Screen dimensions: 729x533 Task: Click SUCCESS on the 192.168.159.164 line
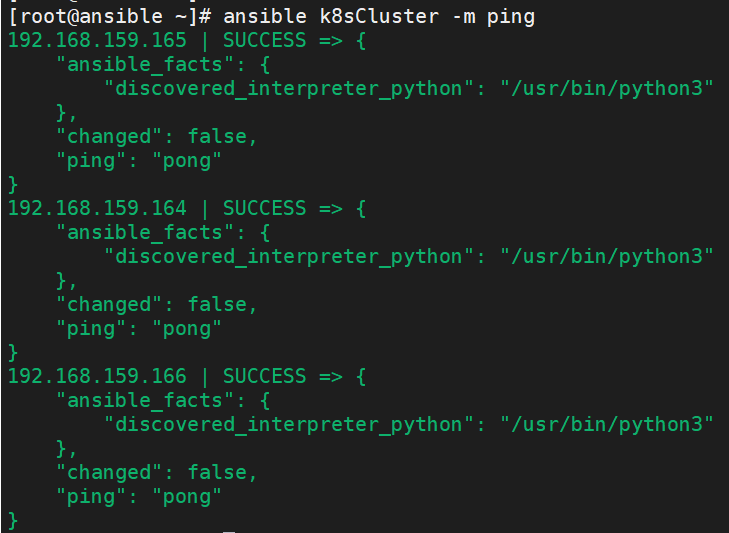pos(264,208)
